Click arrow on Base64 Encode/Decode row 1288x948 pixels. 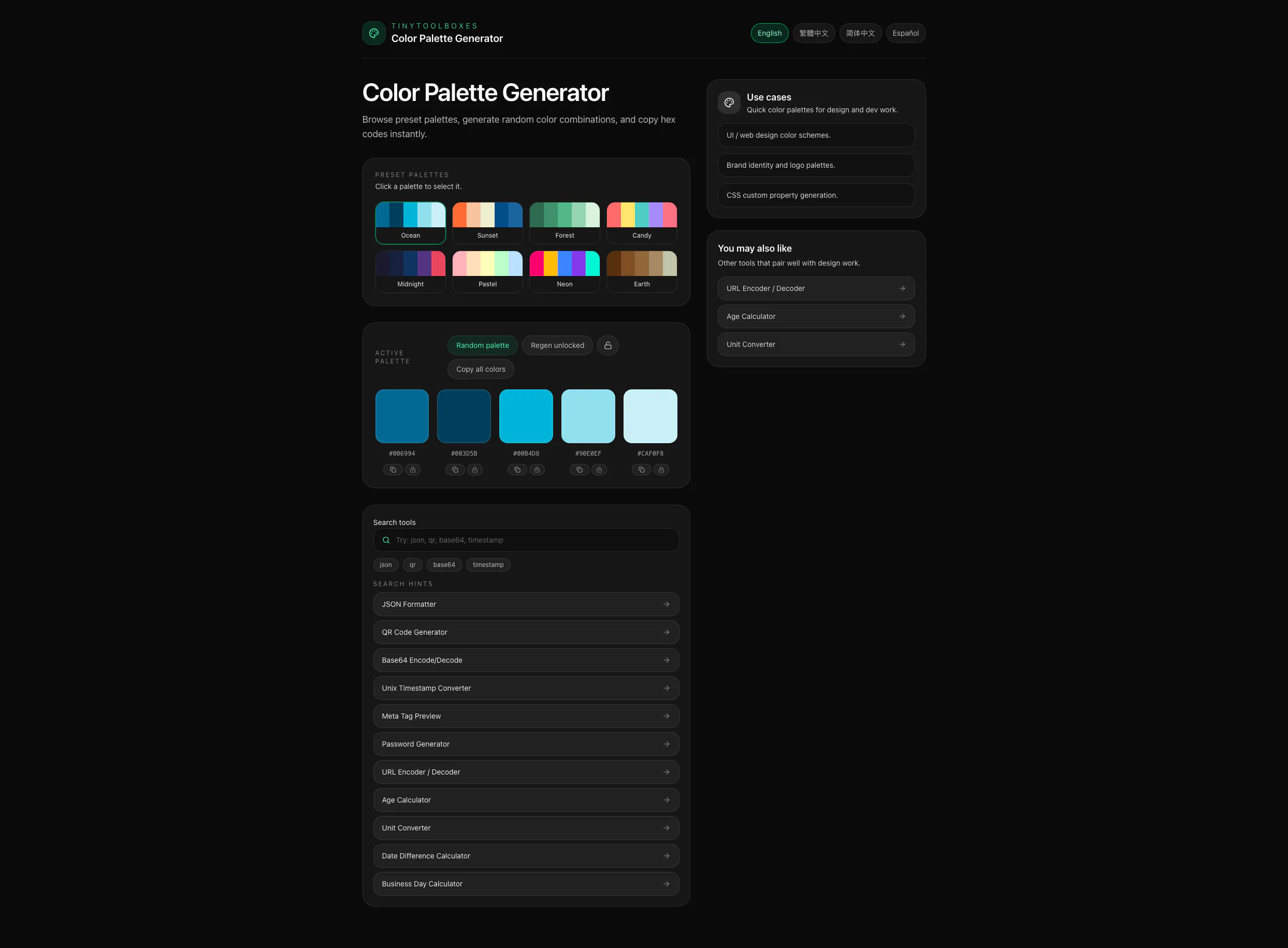(x=667, y=661)
